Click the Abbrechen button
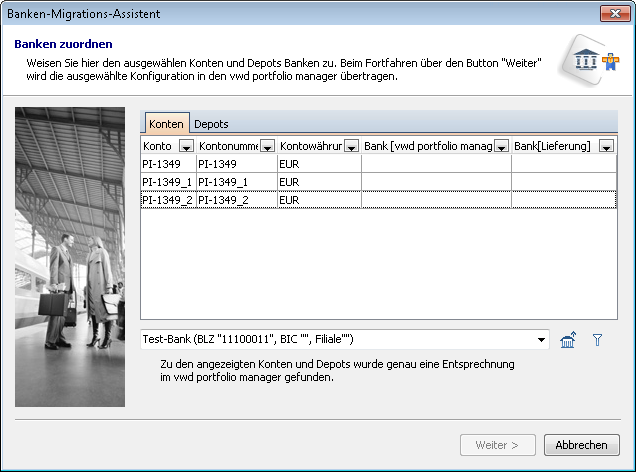Image resolution: width=636 pixels, height=472 pixels. tap(582, 444)
